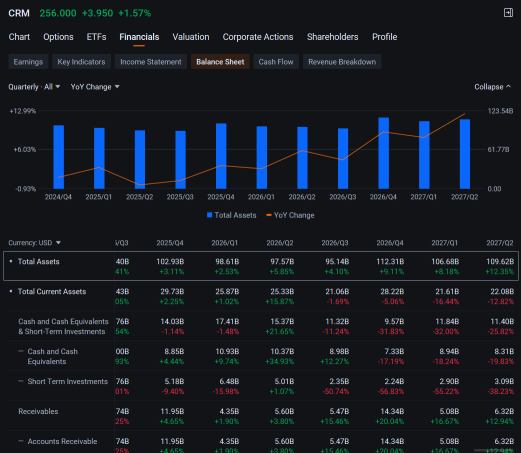Select the Key Indicators sub-tab
The height and width of the screenshot is (453, 521).
(81, 62)
